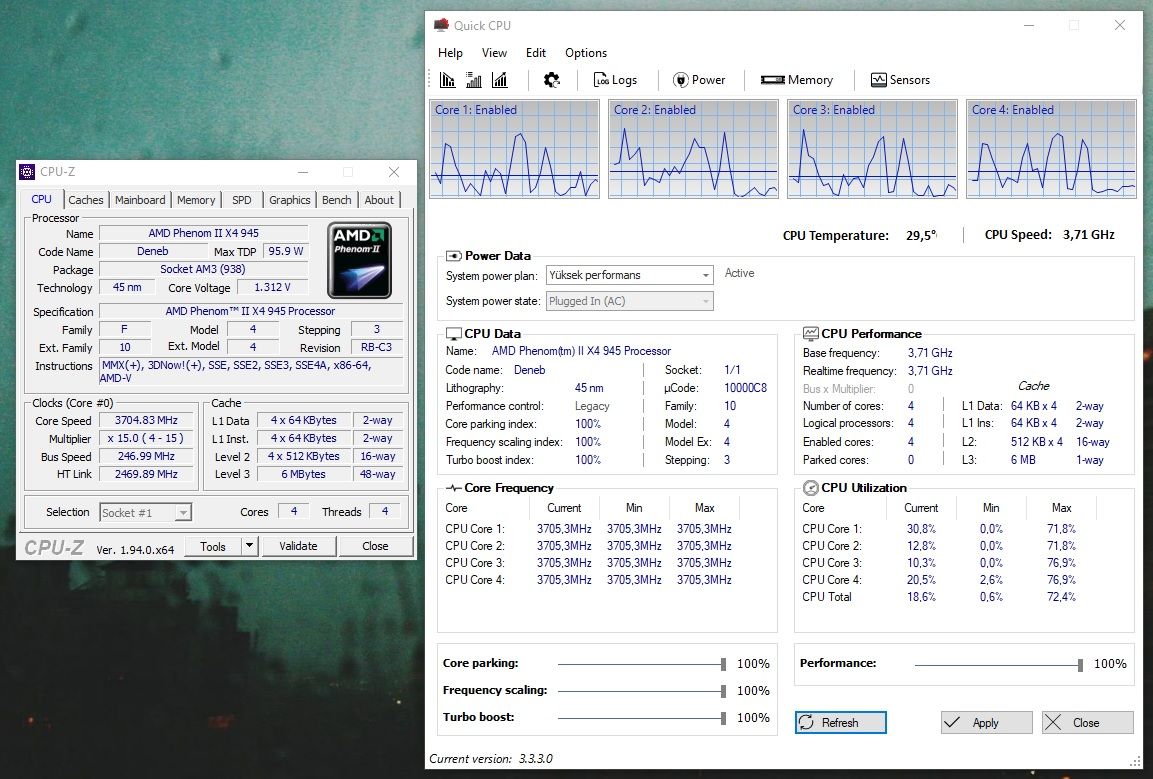This screenshot has width=1153, height=779.
Task: Click the CPU Speed value 3,71 GHz
Action: (1088, 235)
